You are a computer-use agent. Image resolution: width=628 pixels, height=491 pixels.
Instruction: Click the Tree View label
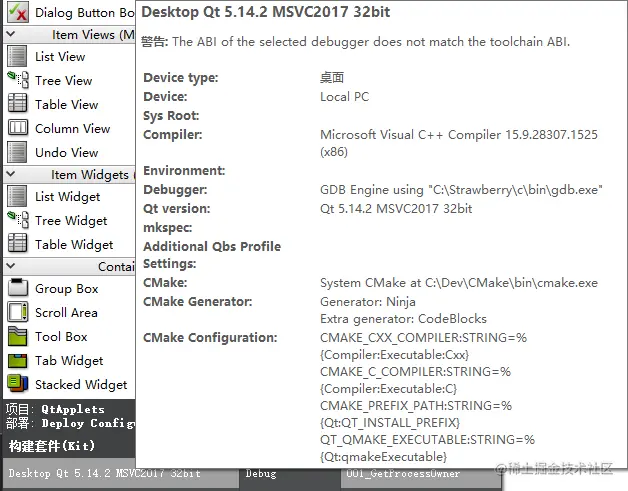pos(64,80)
